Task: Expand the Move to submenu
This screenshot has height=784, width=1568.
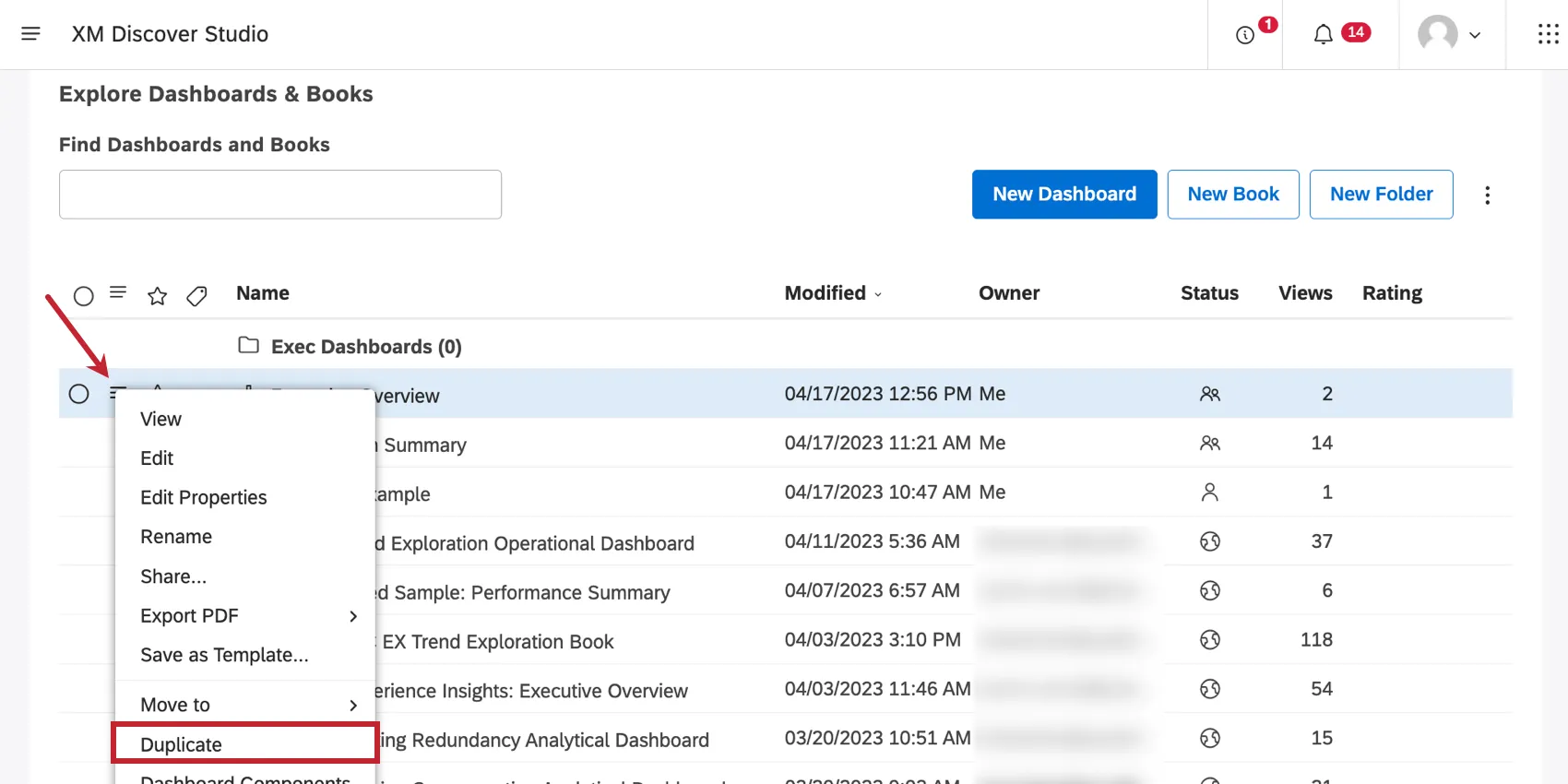Action: (247, 705)
